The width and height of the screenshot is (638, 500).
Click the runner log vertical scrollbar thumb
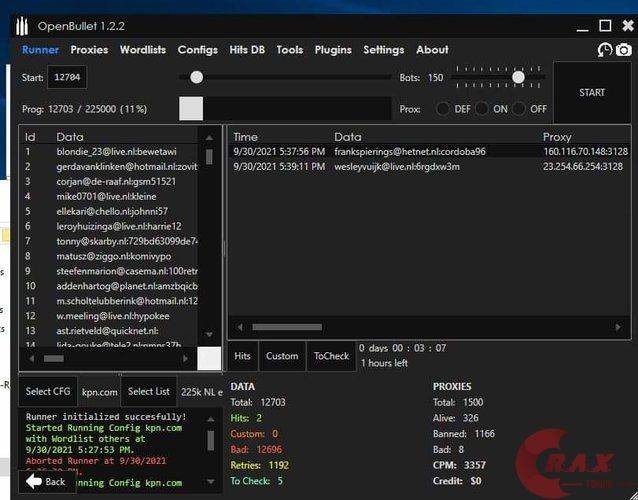click(x=210, y=441)
